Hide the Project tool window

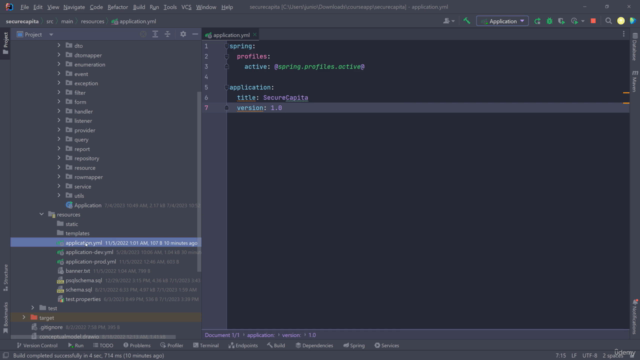pyautogui.click(x=195, y=35)
